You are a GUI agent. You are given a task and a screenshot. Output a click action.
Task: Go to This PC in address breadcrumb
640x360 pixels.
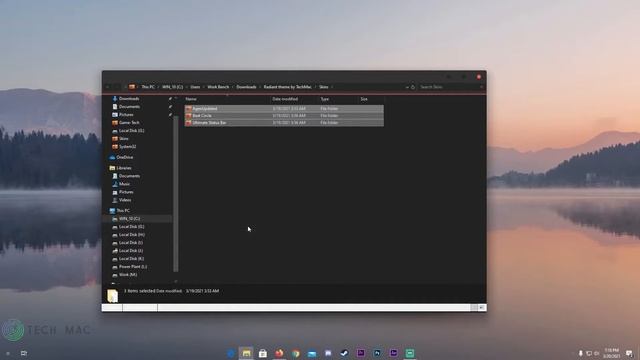point(148,87)
